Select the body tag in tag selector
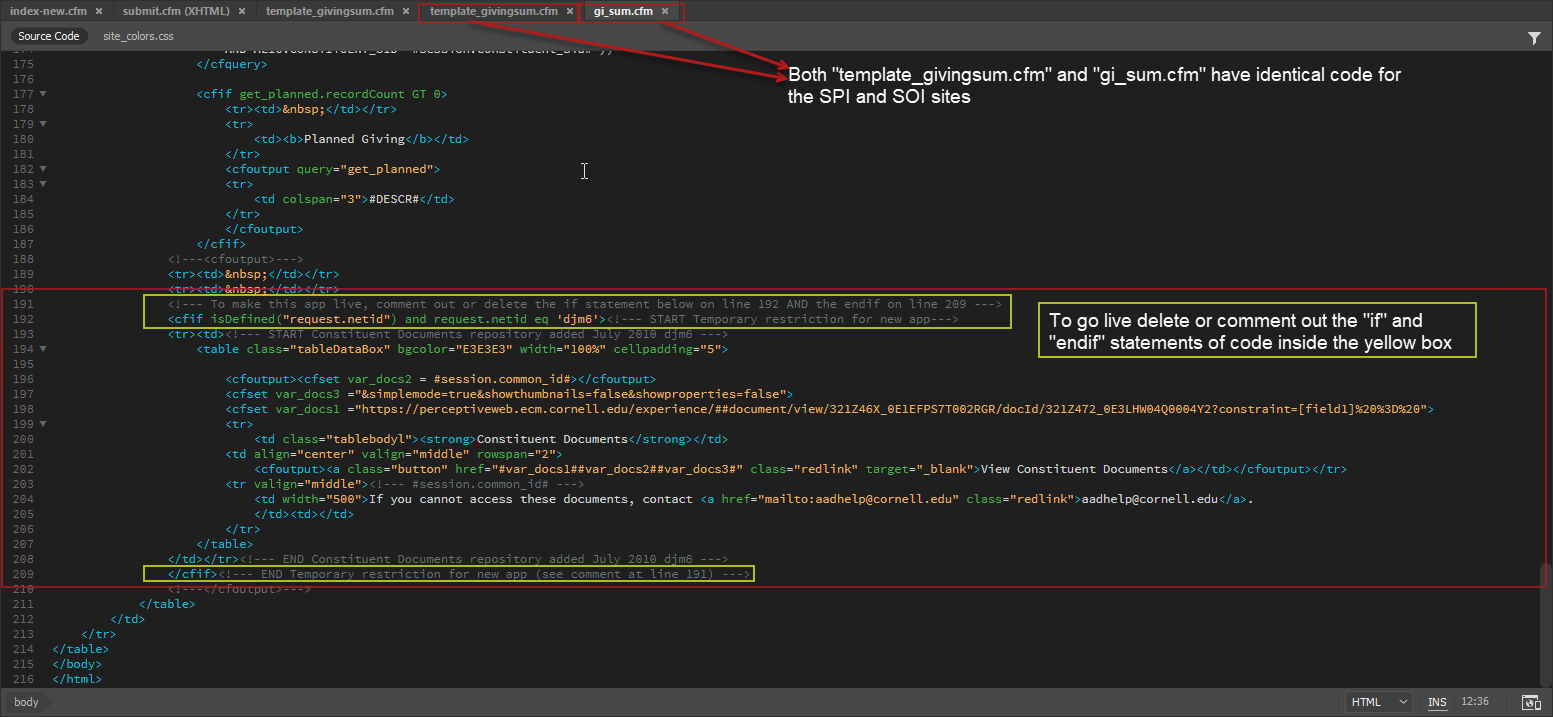The width and height of the screenshot is (1553, 717). point(26,702)
